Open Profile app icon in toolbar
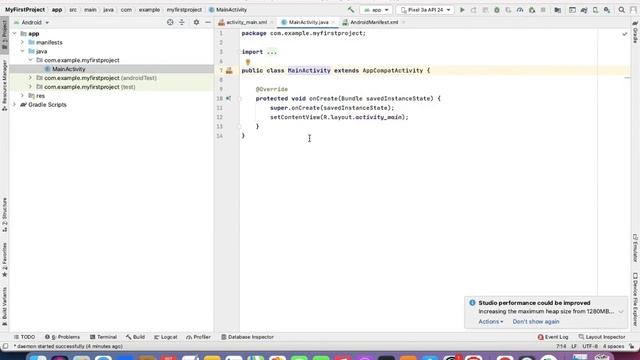The image size is (640, 360). coord(520,10)
